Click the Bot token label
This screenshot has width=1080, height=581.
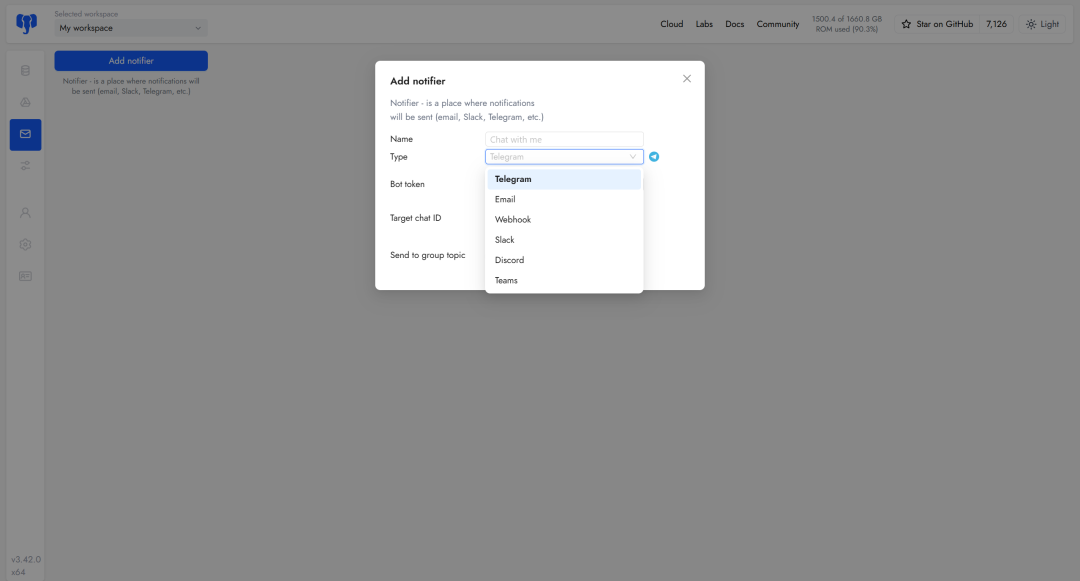[407, 184]
